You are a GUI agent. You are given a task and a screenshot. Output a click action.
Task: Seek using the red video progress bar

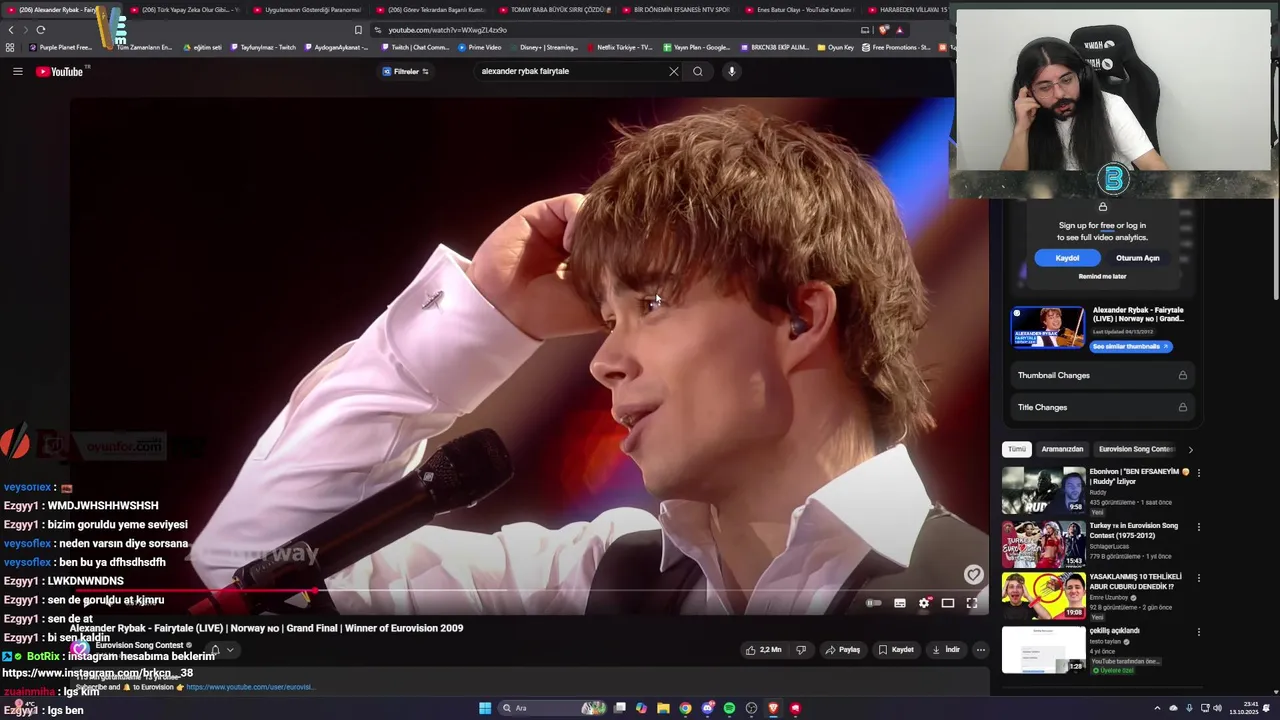pyautogui.click(x=530, y=590)
